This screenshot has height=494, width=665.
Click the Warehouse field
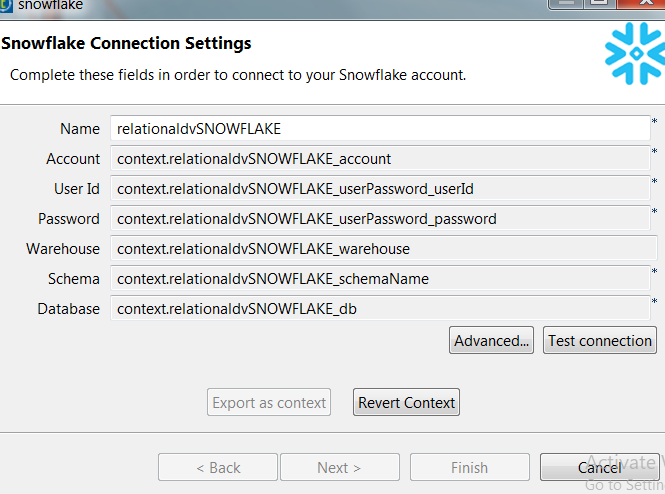click(x=384, y=248)
